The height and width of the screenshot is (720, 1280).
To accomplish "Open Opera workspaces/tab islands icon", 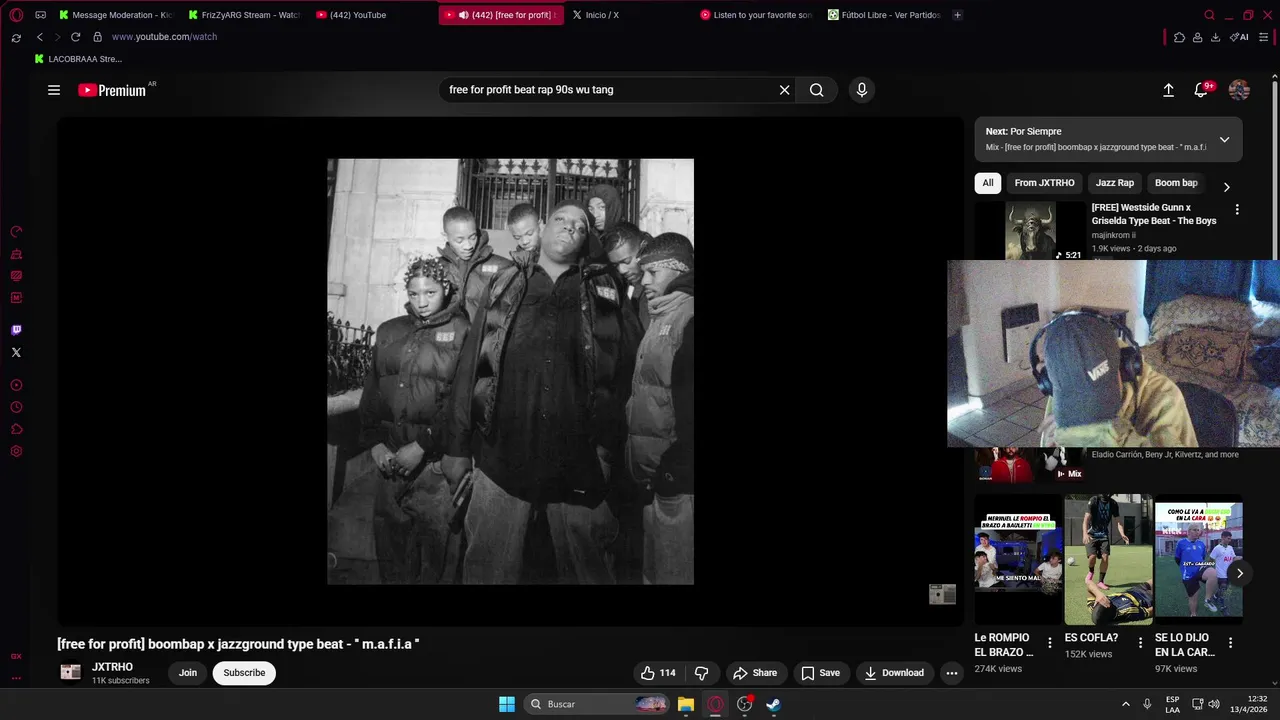I will click(40, 15).
